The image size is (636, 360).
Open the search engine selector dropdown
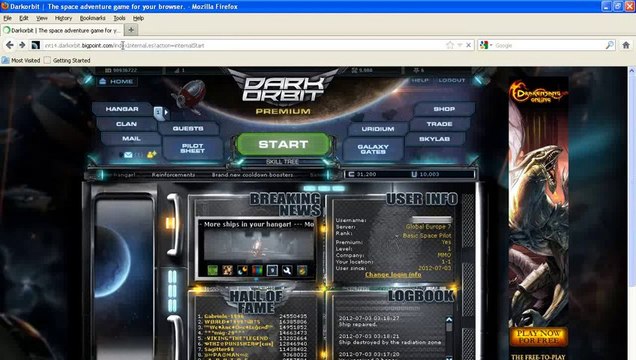(x=486, y=45)
